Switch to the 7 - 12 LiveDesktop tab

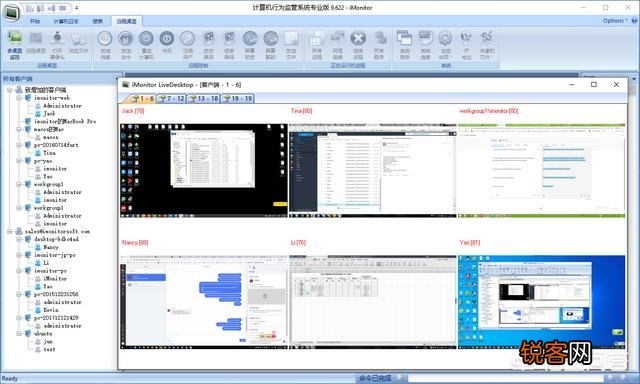tap(171, 98)
